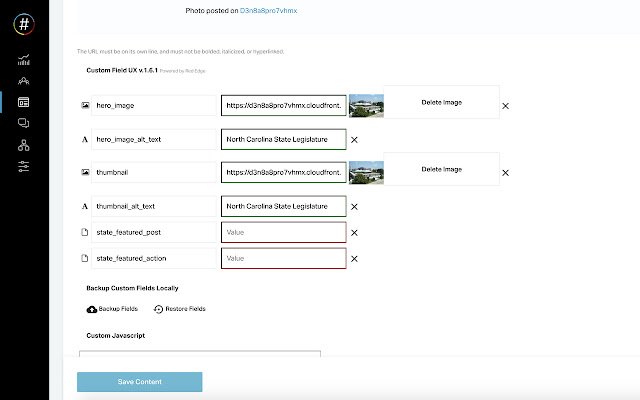Viewport: 640px width, 400px height.
Task: Click the Backup Fields label
Action: coord(118,309)
